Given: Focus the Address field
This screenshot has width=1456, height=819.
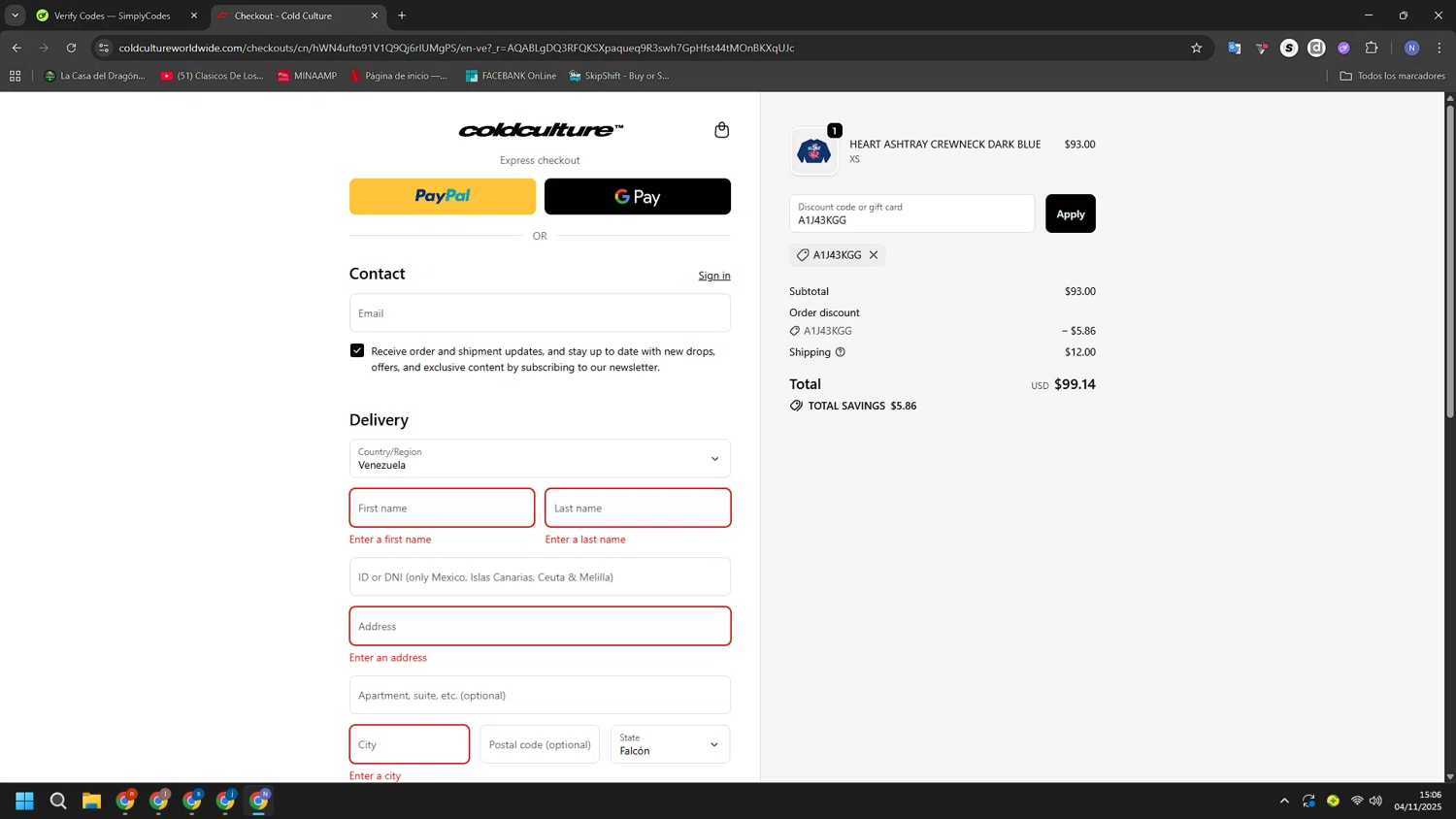Looking at the screenshot, I should pos(540,626).
